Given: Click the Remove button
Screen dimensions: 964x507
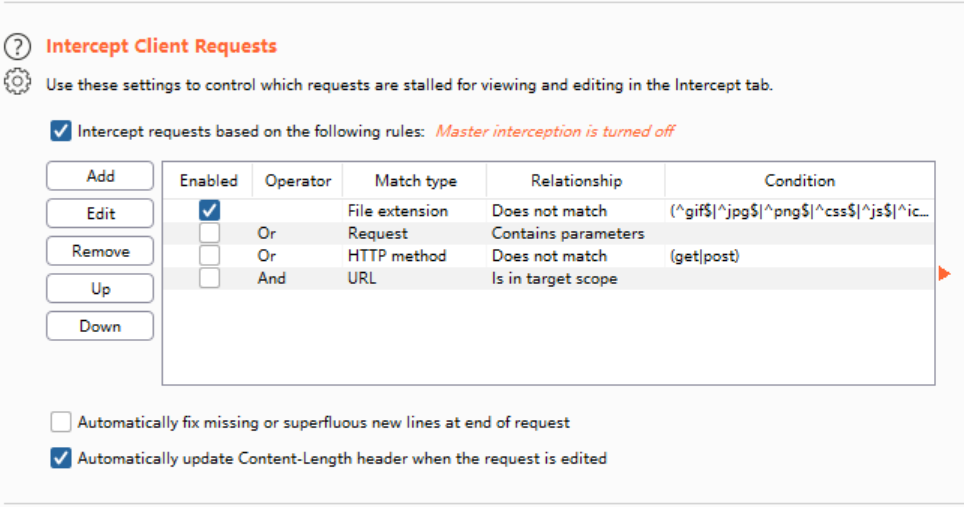Looking at the screenshot, I should click(x=100, y=251).
